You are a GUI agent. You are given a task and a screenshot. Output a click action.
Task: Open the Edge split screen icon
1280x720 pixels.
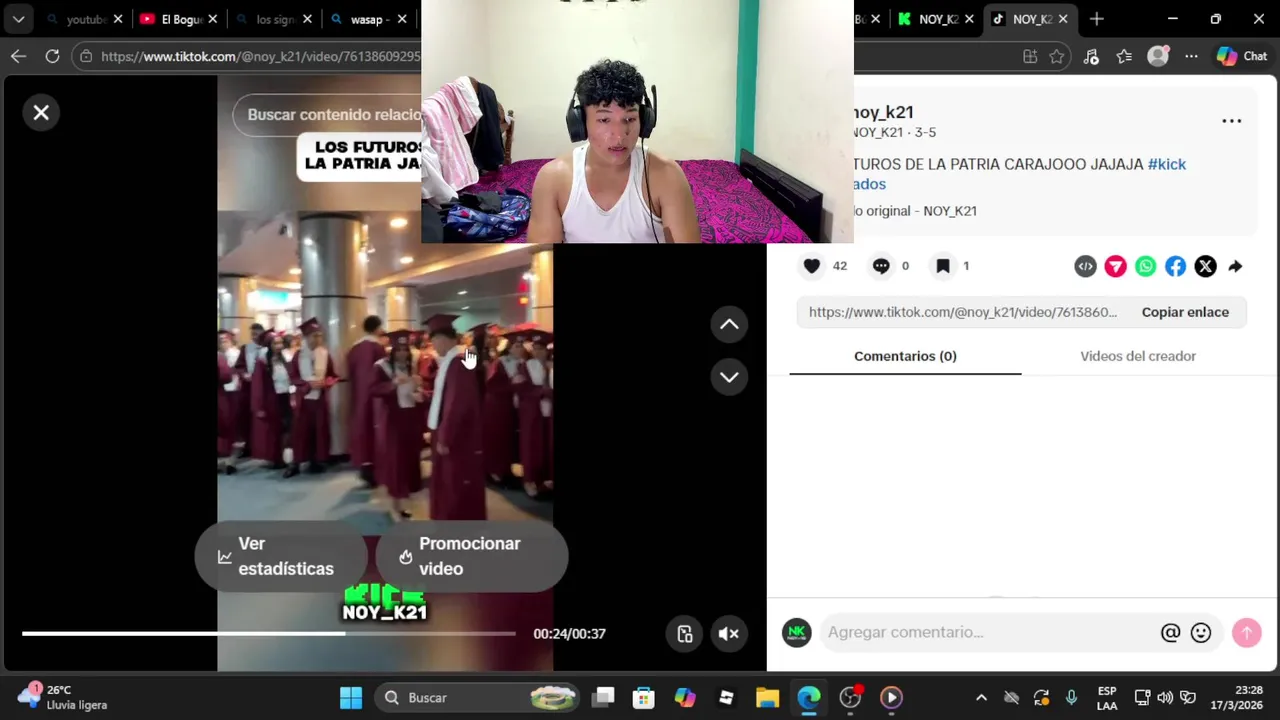coord(1030,57)
